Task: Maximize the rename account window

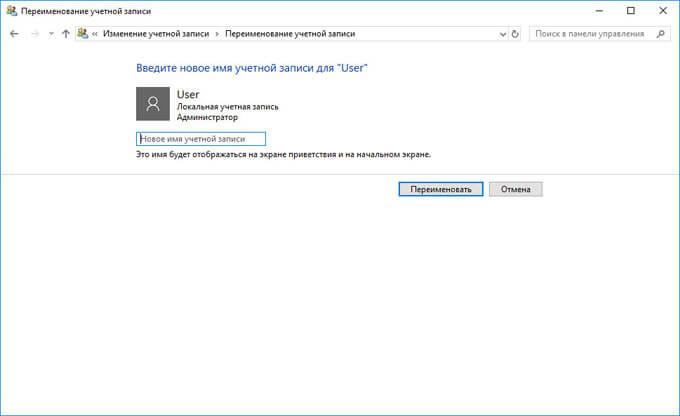Action: click(x=631, y=11)
